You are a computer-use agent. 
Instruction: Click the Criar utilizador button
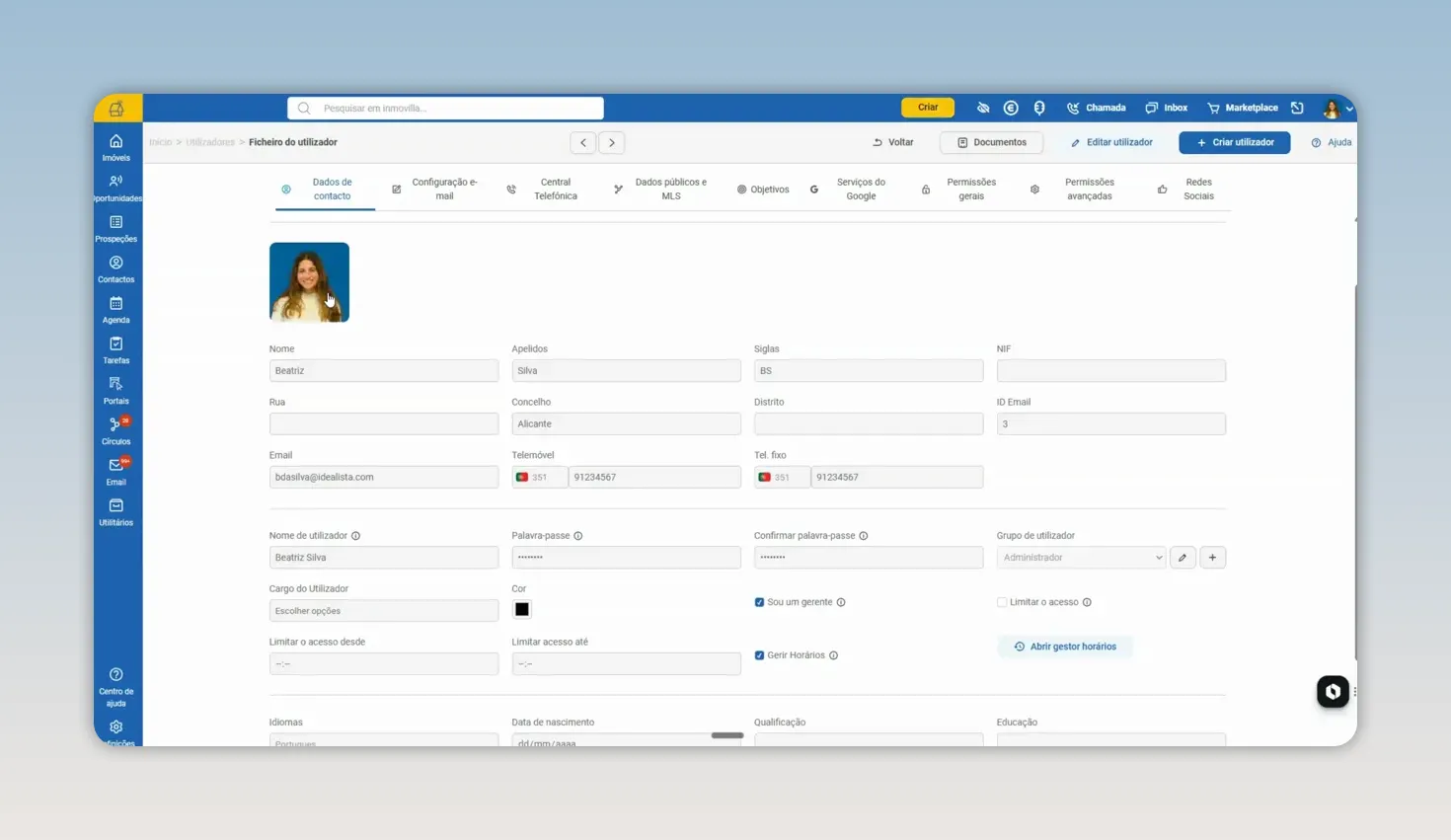pos(1234,142)
